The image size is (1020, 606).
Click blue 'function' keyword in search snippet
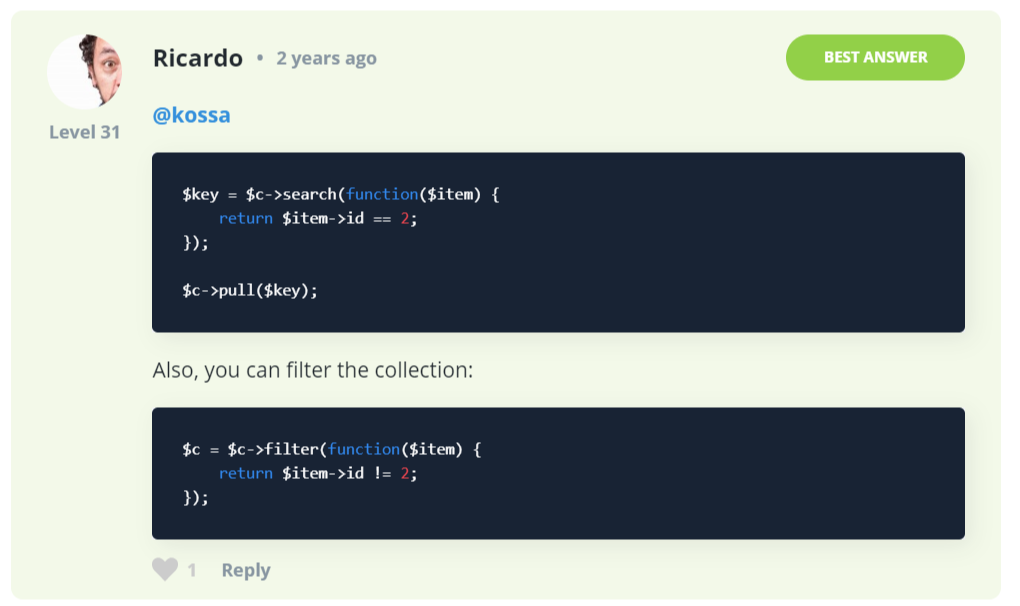pyautogui.click(x=382, y=194)
